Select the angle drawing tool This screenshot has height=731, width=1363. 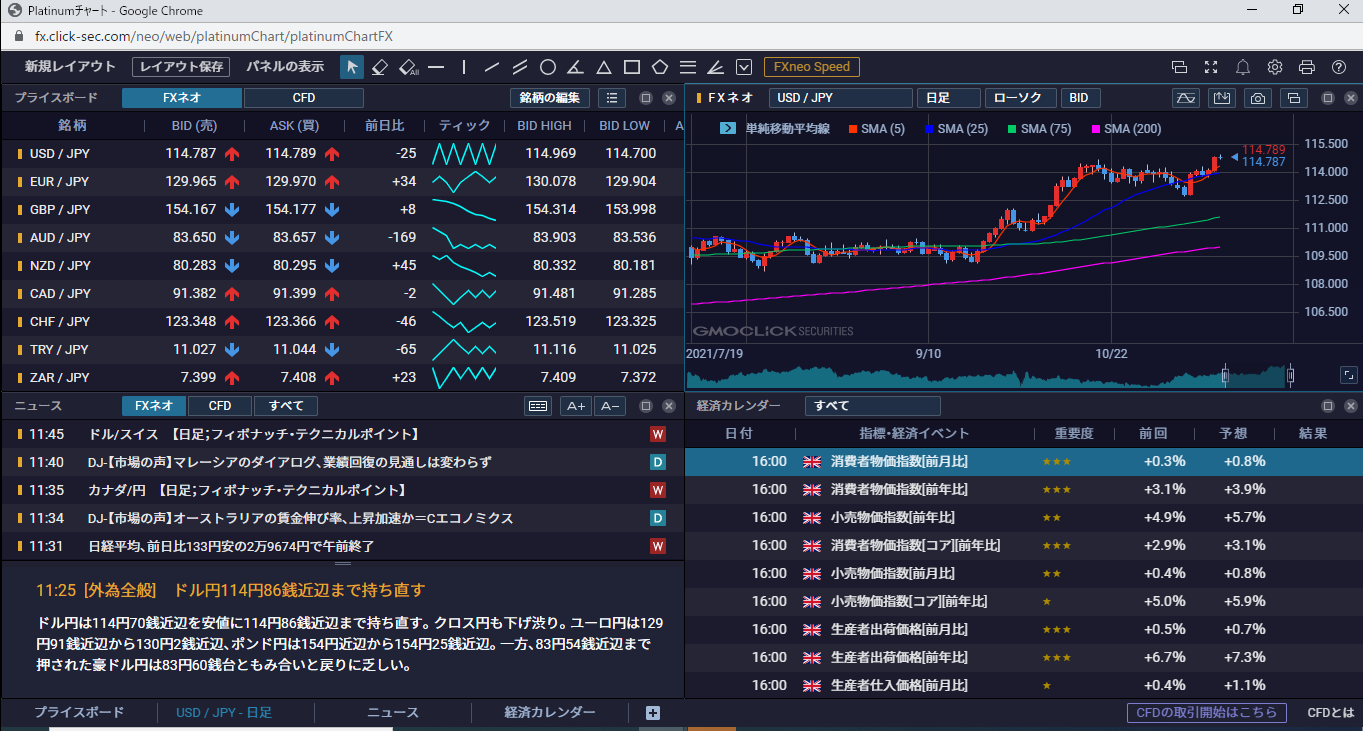click(x=575, y=67)
